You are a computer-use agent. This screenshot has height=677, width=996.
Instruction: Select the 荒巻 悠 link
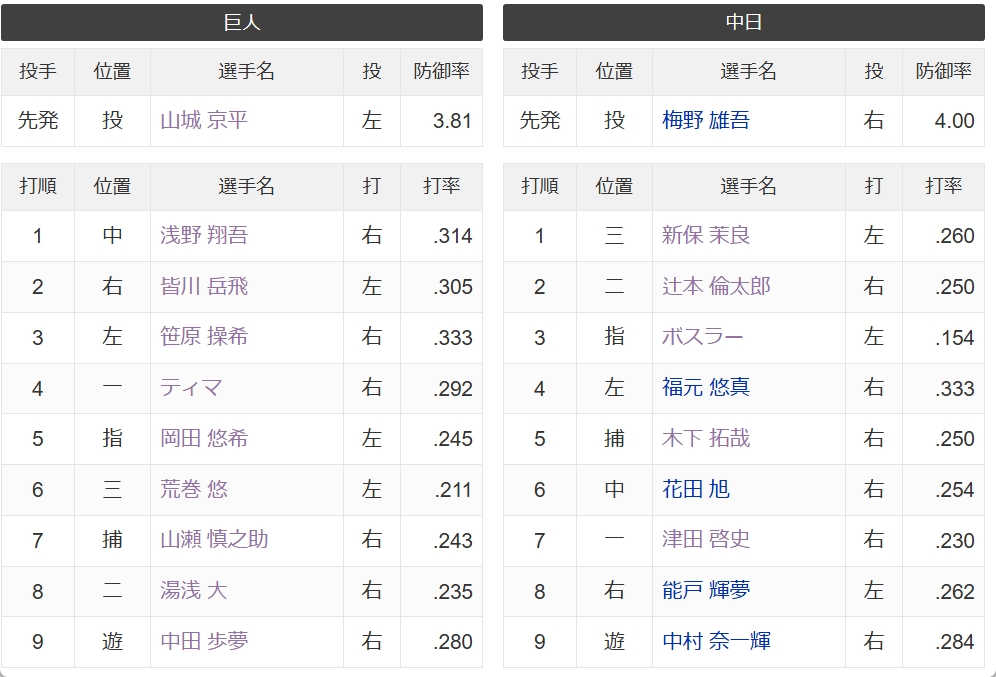(194, 489)
